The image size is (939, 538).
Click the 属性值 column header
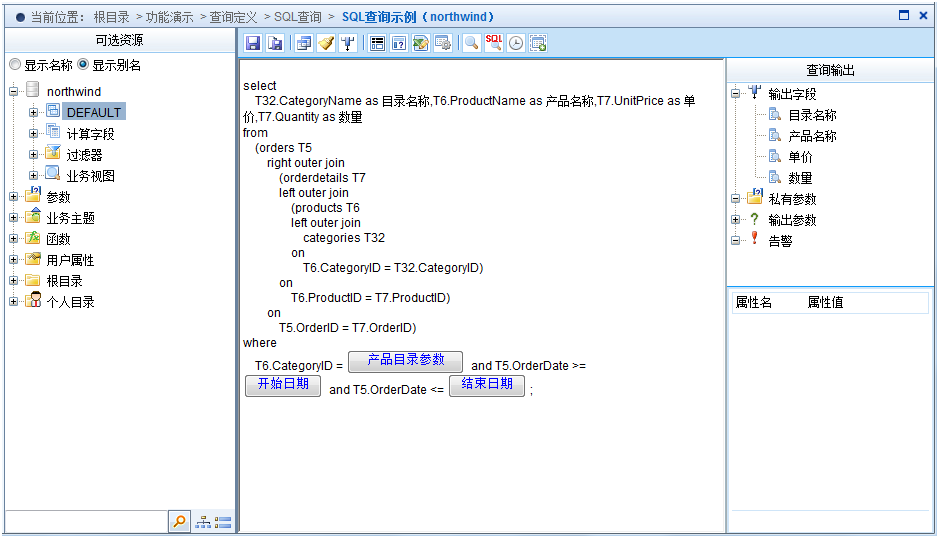825,303
